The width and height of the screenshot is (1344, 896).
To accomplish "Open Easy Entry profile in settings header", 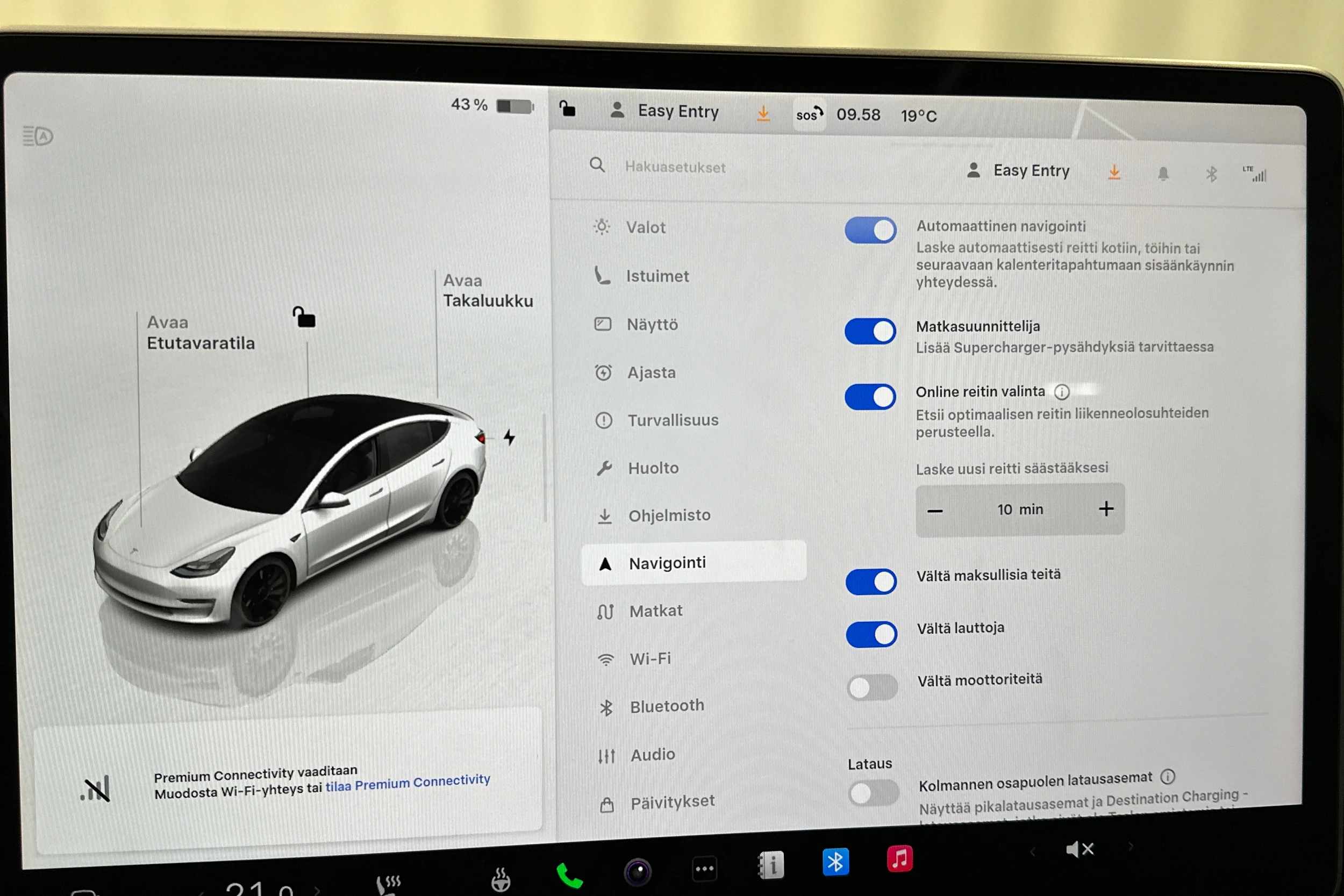I will [x=1018, y=171].
